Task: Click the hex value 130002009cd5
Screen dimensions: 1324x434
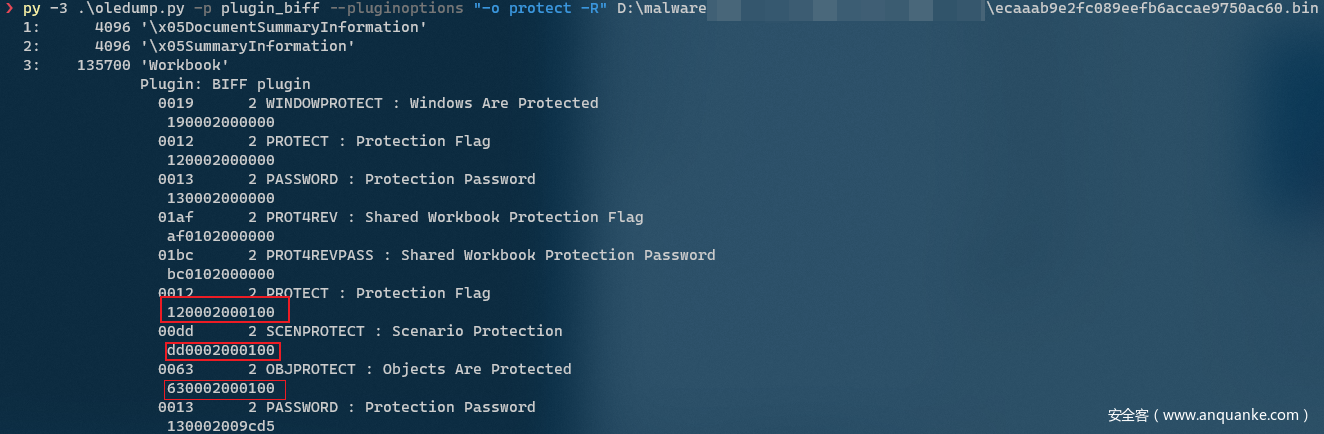Action: (221, 426)
